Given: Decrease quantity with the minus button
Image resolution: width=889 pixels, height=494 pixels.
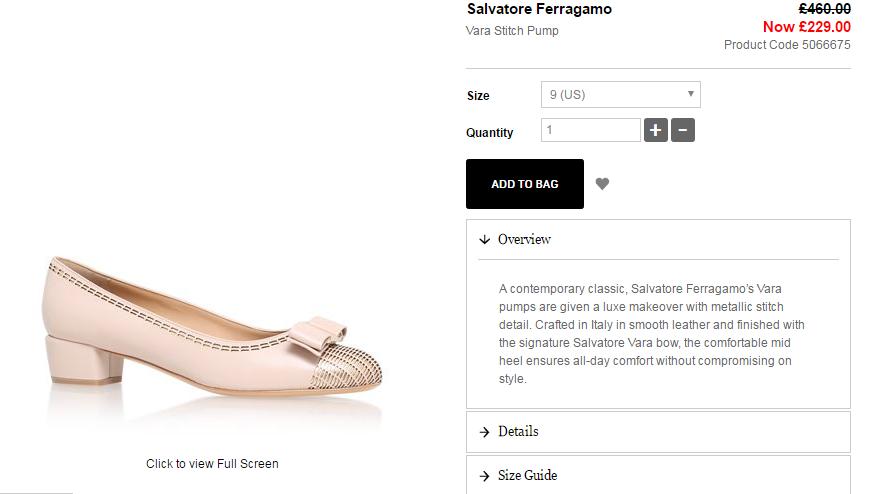Looking at the screenshot, I should [x=683, y=130].
